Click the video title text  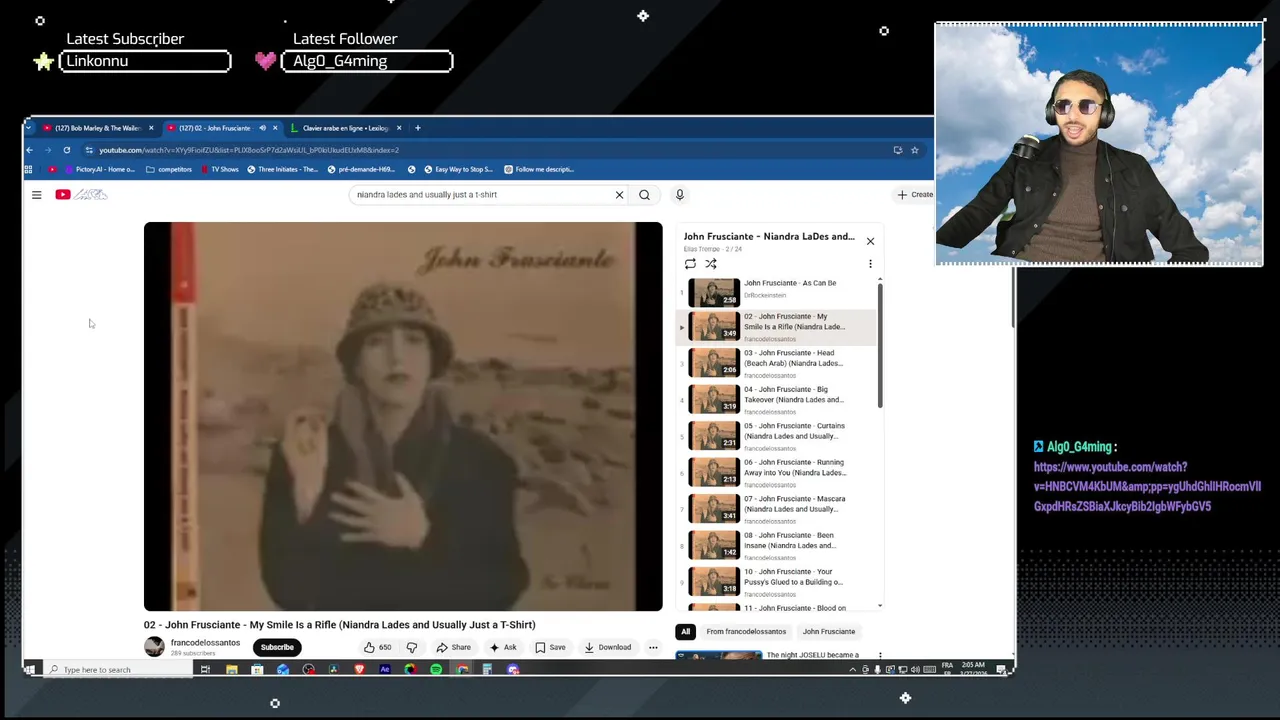[339, 625]
